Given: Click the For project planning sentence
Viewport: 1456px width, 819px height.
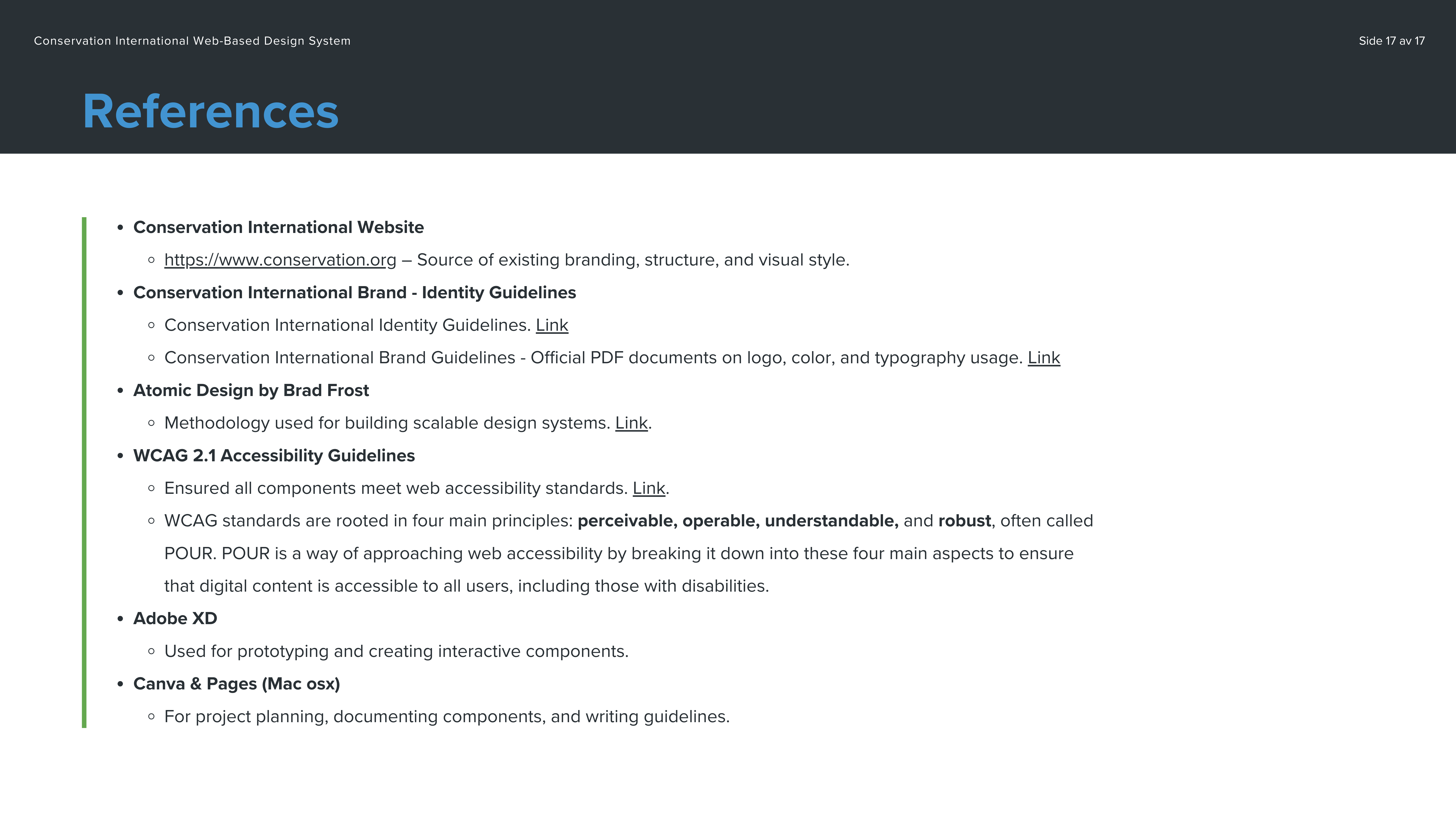Looking at the screenshot, I should tap(447, 717).
